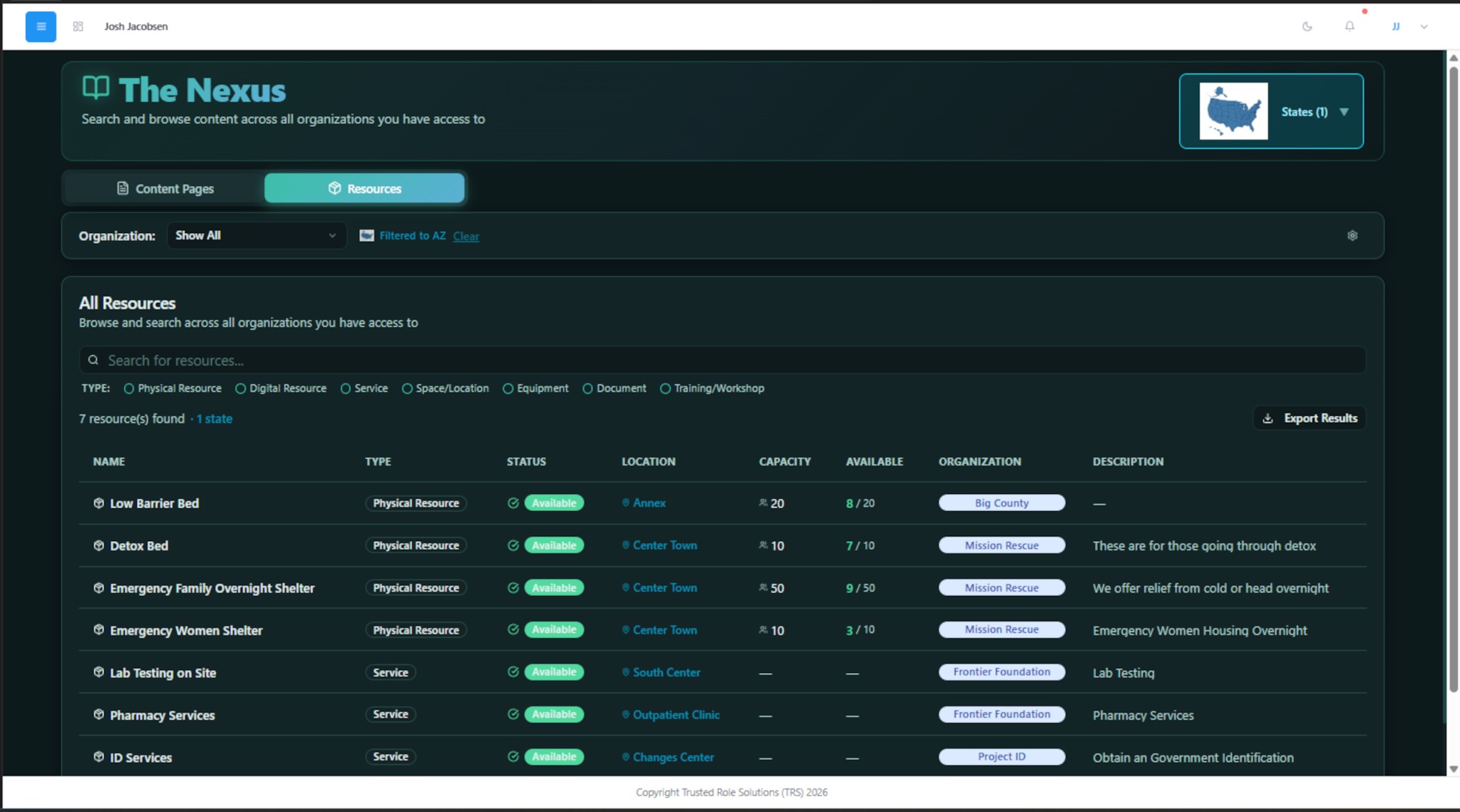Switch to the Content Pages tab
Viewport: 1460px width, 812px height.
point(165,188)
